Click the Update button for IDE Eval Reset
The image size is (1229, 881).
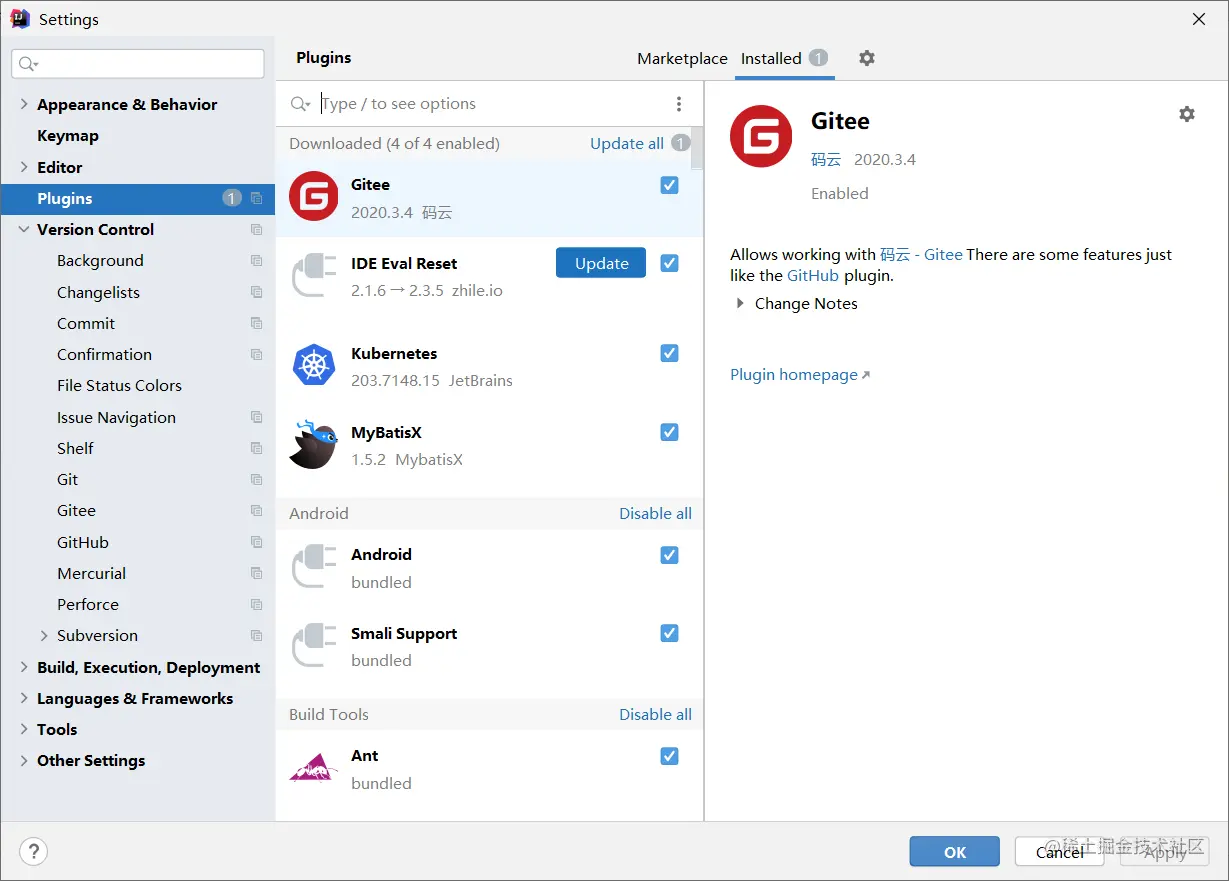(601, 263)
